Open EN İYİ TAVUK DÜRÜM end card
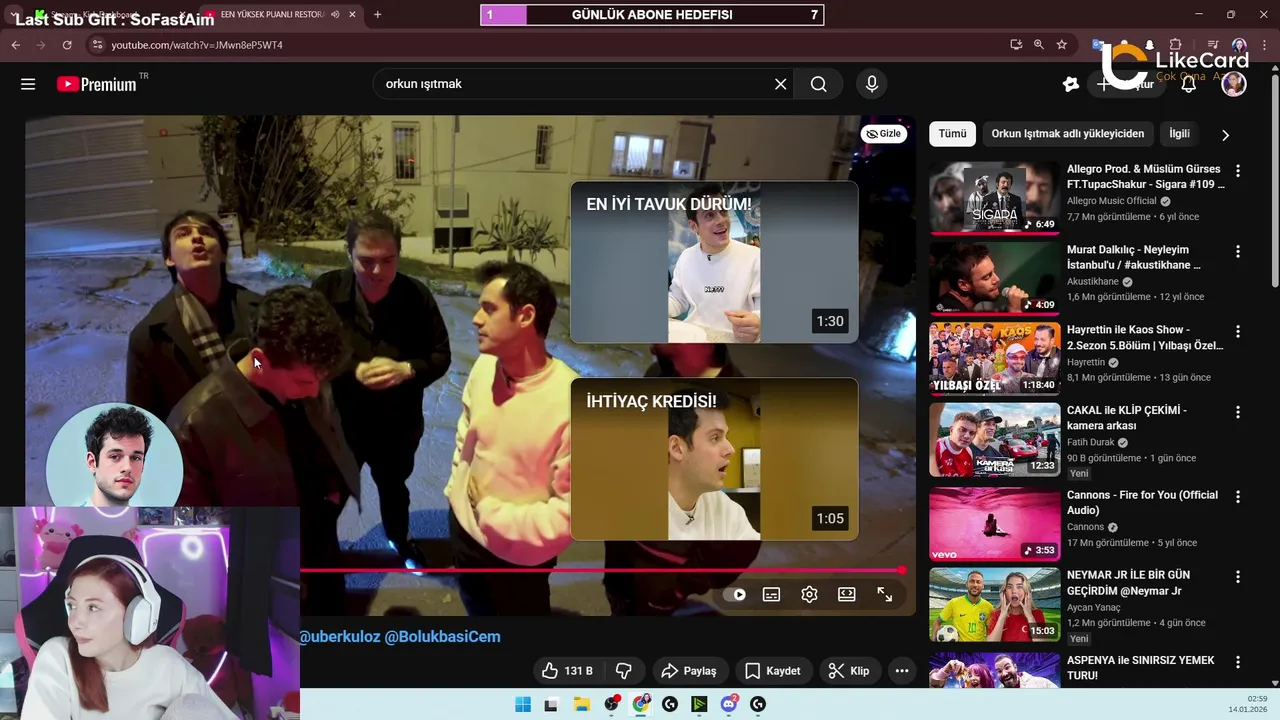 [x=714, y=262]
